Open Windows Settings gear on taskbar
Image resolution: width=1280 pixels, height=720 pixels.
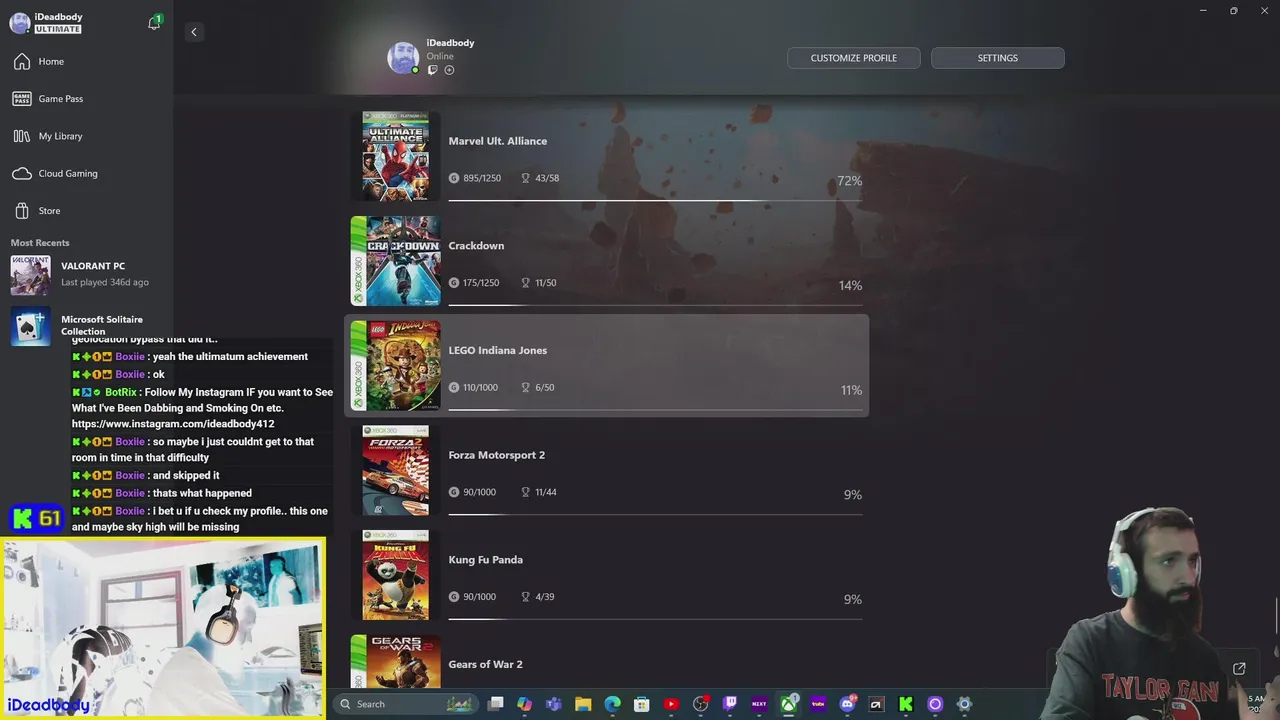click(x=964, y=704)
